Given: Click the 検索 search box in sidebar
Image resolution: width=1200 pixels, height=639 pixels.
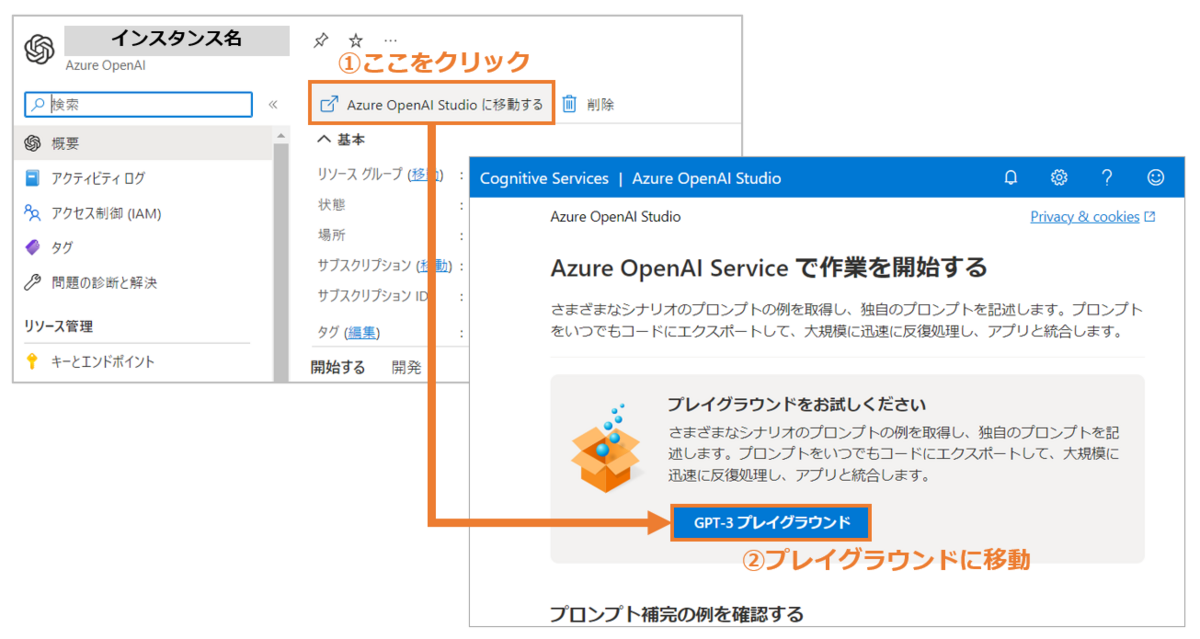Looking at the screenshot, I should 138,104.
